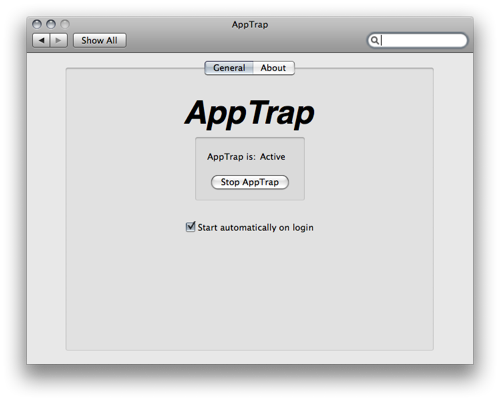
Task: Open Show All preferences
Action: tap(100, 41)
